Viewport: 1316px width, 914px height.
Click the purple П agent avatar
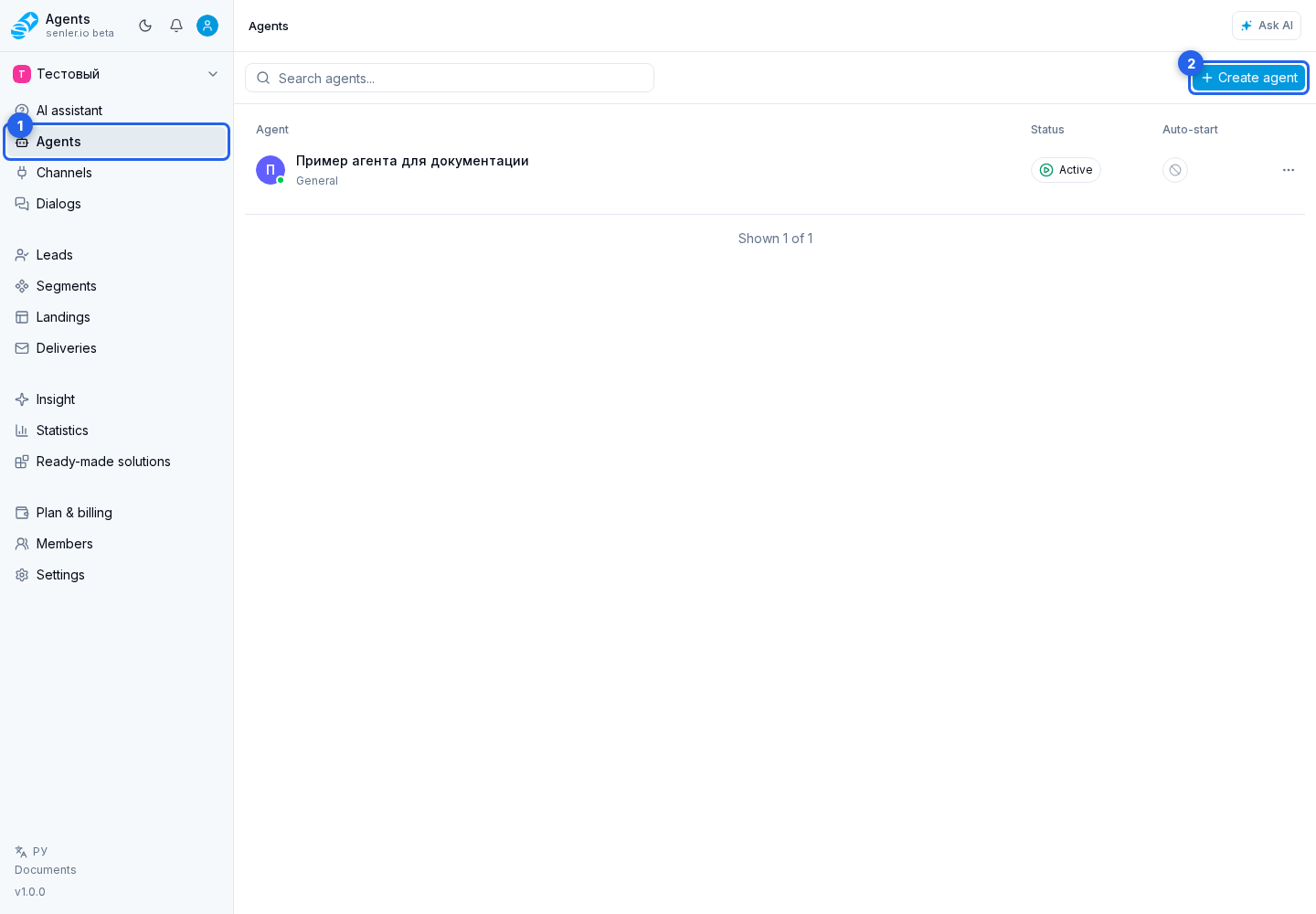[271, 170]
